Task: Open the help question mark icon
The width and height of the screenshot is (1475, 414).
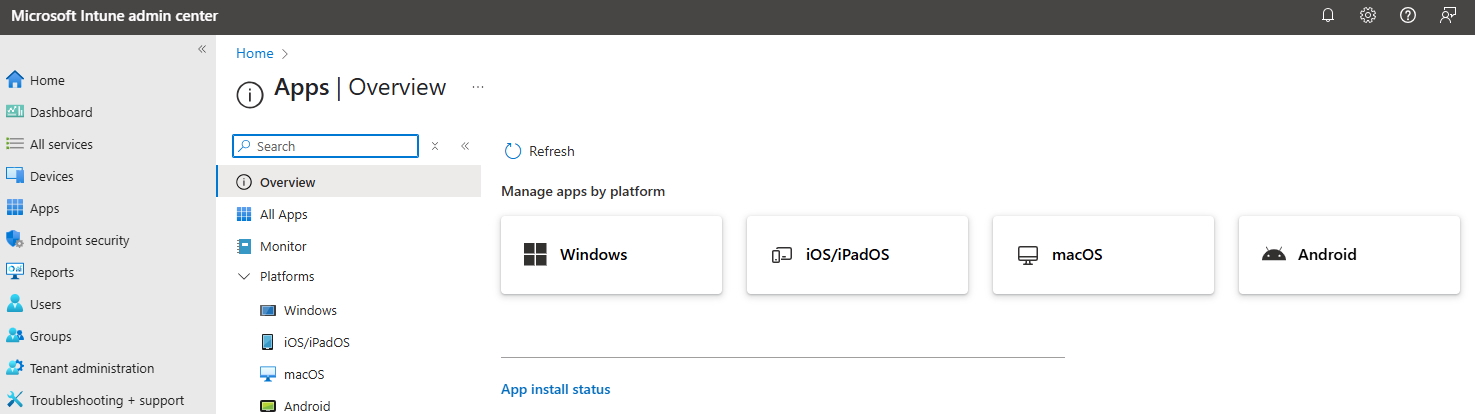Action: coord(1408,16)
